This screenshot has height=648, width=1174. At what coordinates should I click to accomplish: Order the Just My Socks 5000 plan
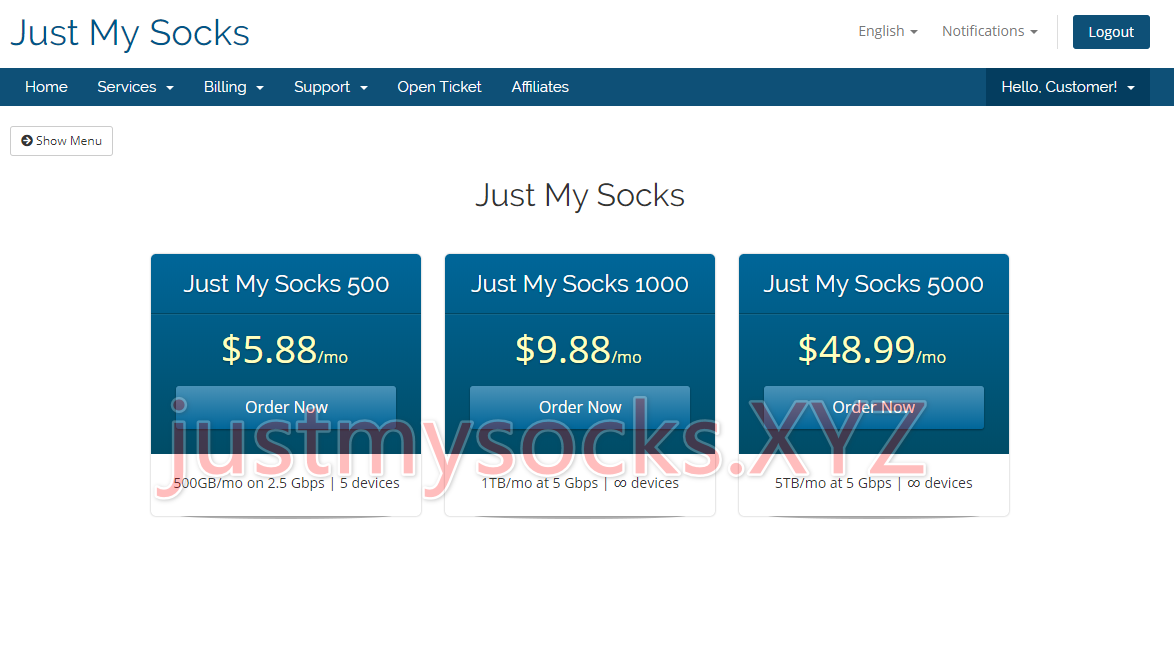click(x=874, y=407)
